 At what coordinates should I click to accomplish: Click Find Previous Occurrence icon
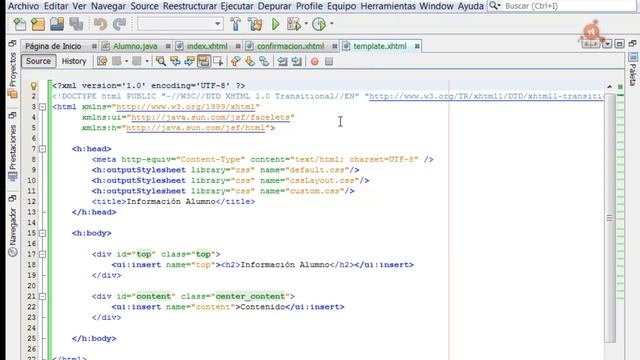[175, 61]
